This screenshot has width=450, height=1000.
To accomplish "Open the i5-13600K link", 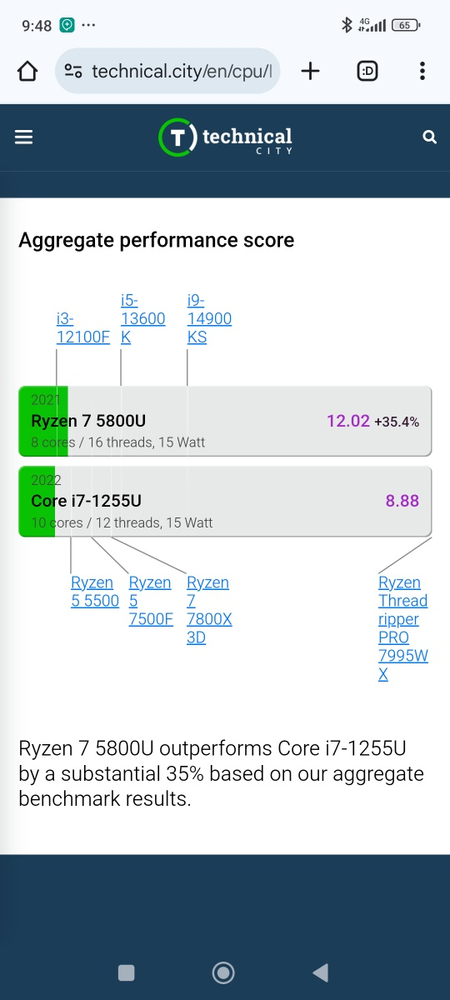I will coord(143,319).
